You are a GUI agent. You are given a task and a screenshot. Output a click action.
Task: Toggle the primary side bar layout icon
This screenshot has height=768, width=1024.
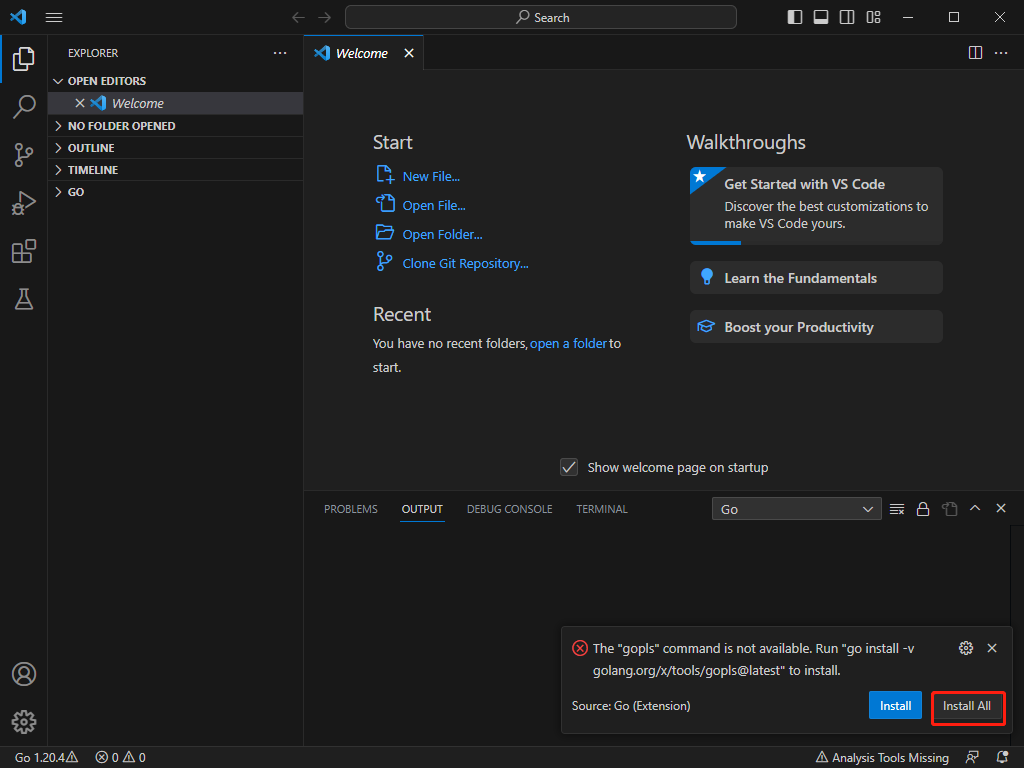[x=795, y=17]
